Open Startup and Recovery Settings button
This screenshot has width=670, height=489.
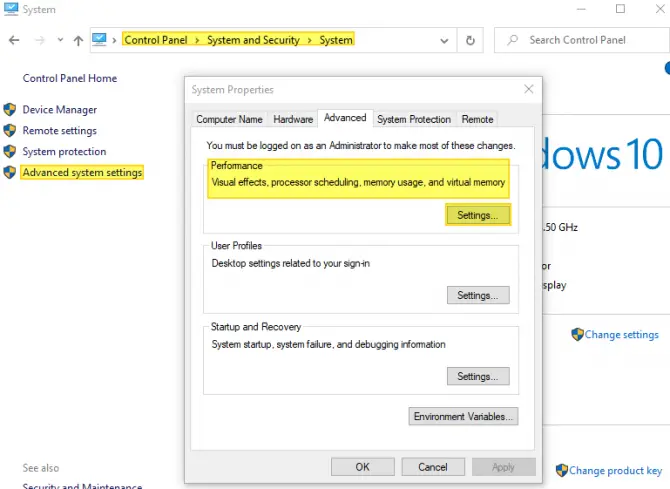pyautogui.click(x=478, y=377)
